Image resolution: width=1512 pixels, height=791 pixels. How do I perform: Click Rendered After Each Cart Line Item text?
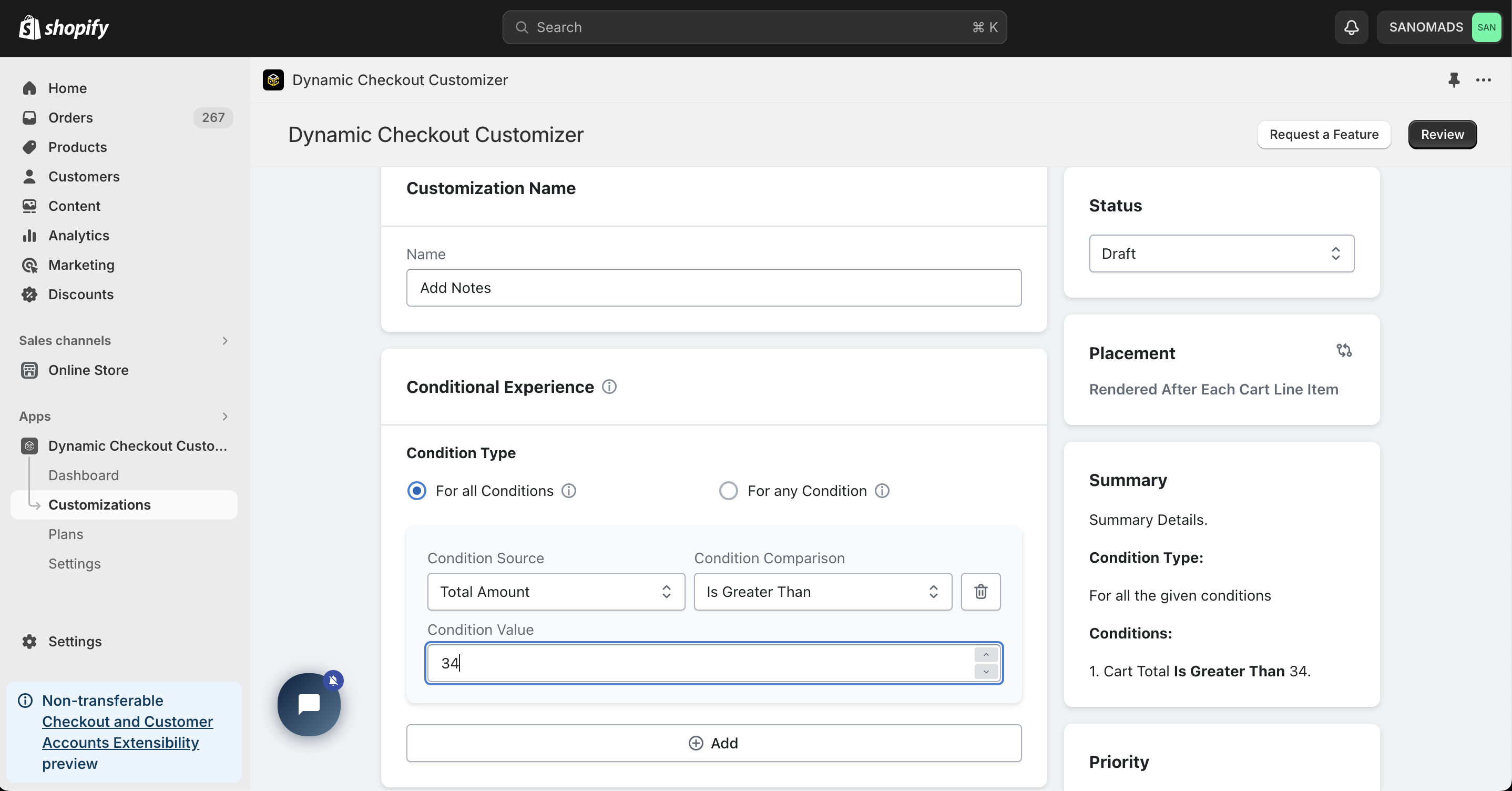tap(1213, 389)
